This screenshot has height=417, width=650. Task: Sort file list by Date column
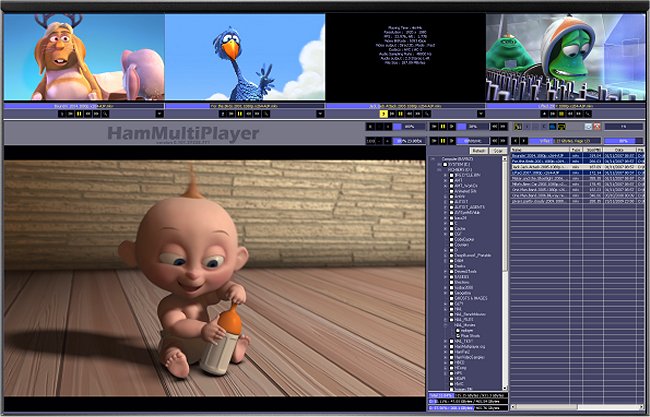619,150
